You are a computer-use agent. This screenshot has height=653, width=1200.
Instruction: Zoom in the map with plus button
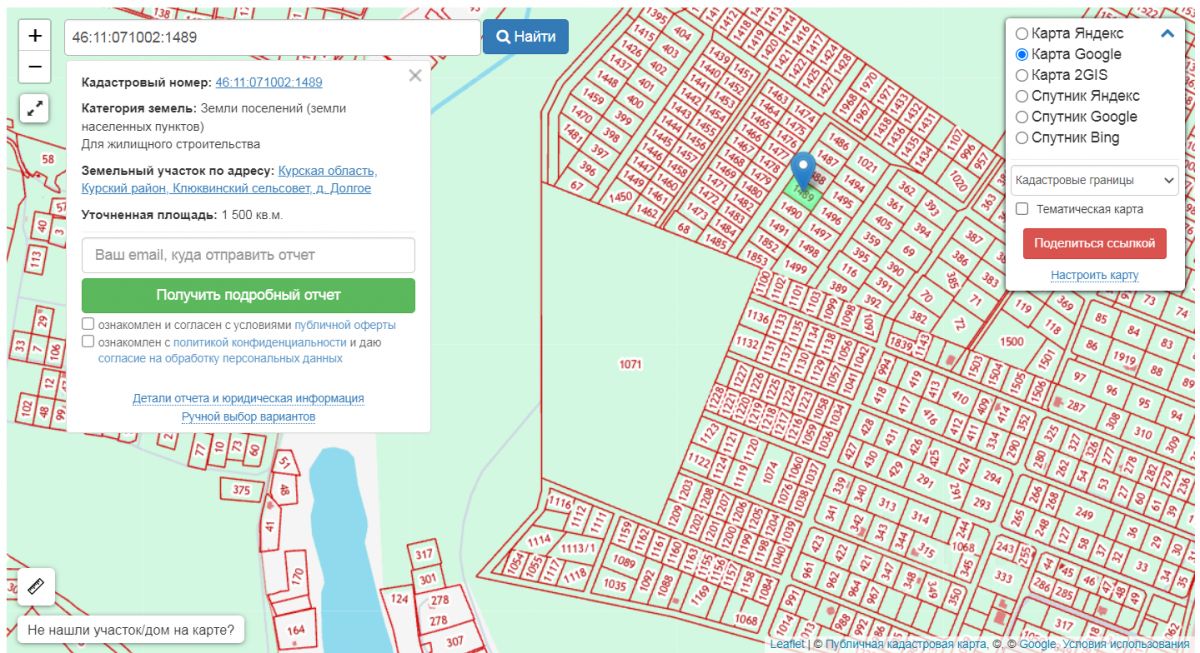tap(35, 36)
